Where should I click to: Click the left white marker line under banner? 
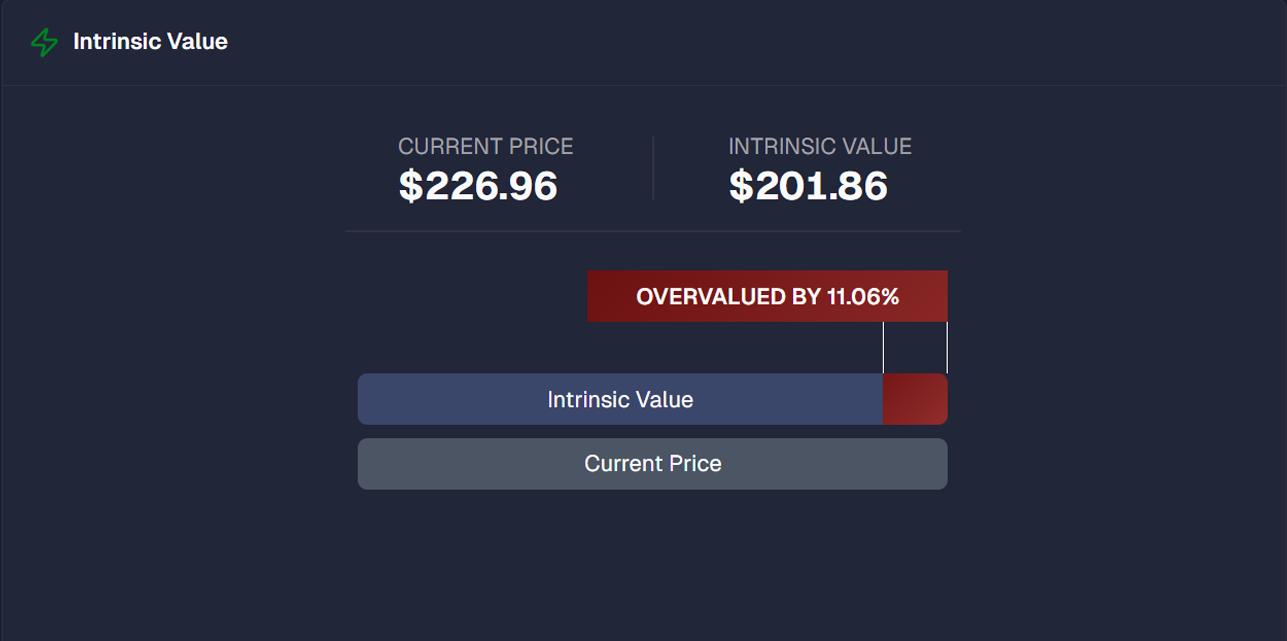(883, 347)
